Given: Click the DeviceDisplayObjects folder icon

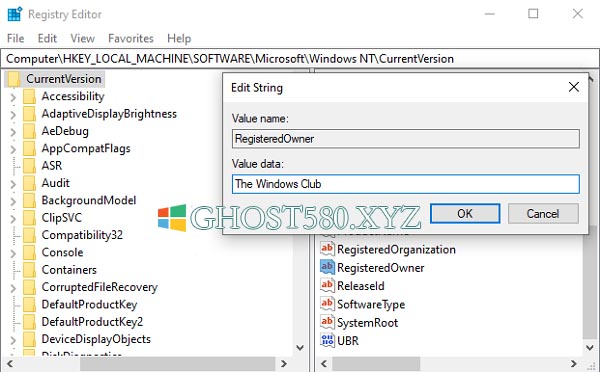Looking at the screenshot, I should pos(29,339).
